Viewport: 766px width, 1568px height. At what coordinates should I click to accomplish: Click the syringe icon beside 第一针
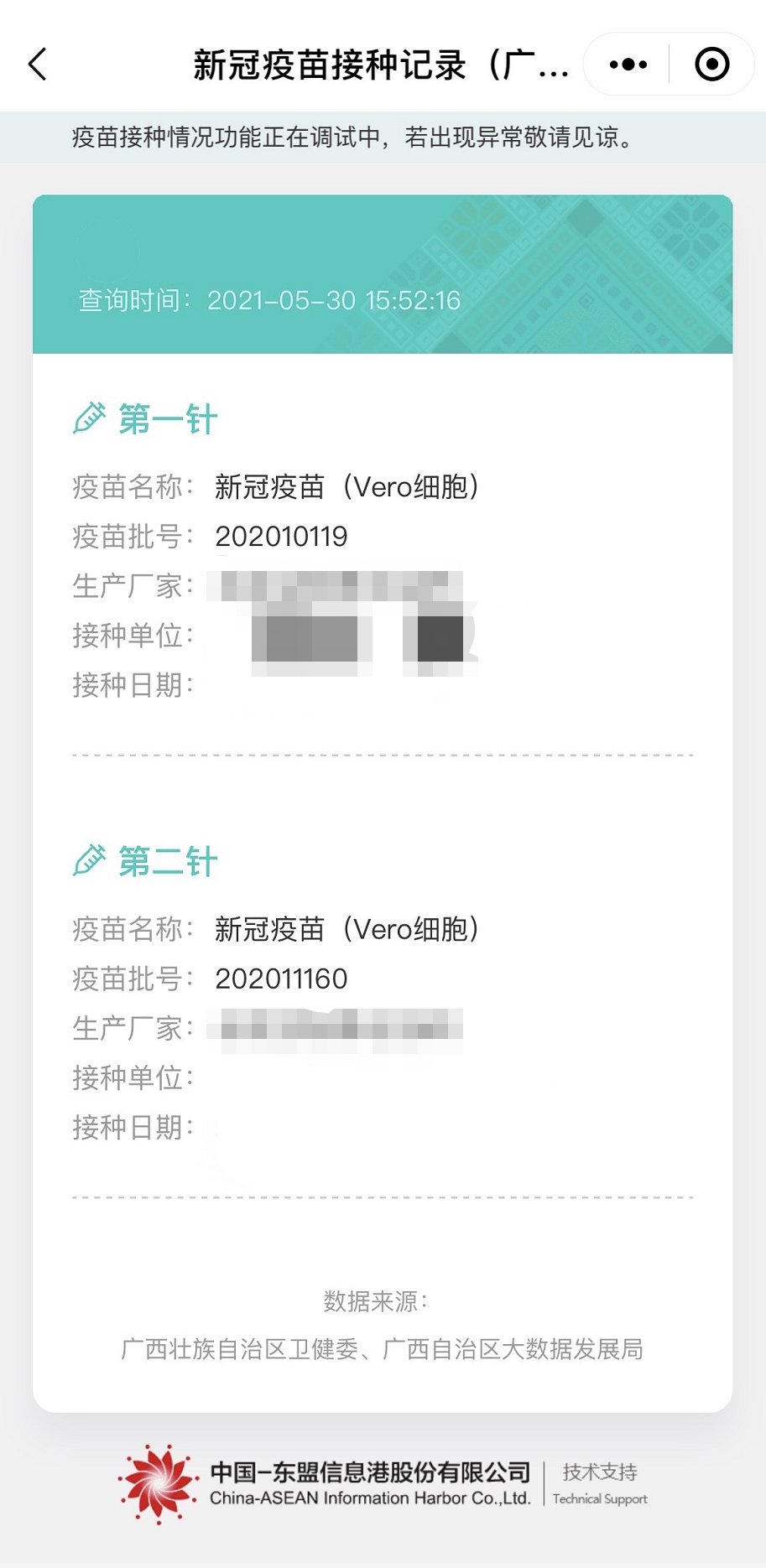pyautogui.click(x=90, y=418)
